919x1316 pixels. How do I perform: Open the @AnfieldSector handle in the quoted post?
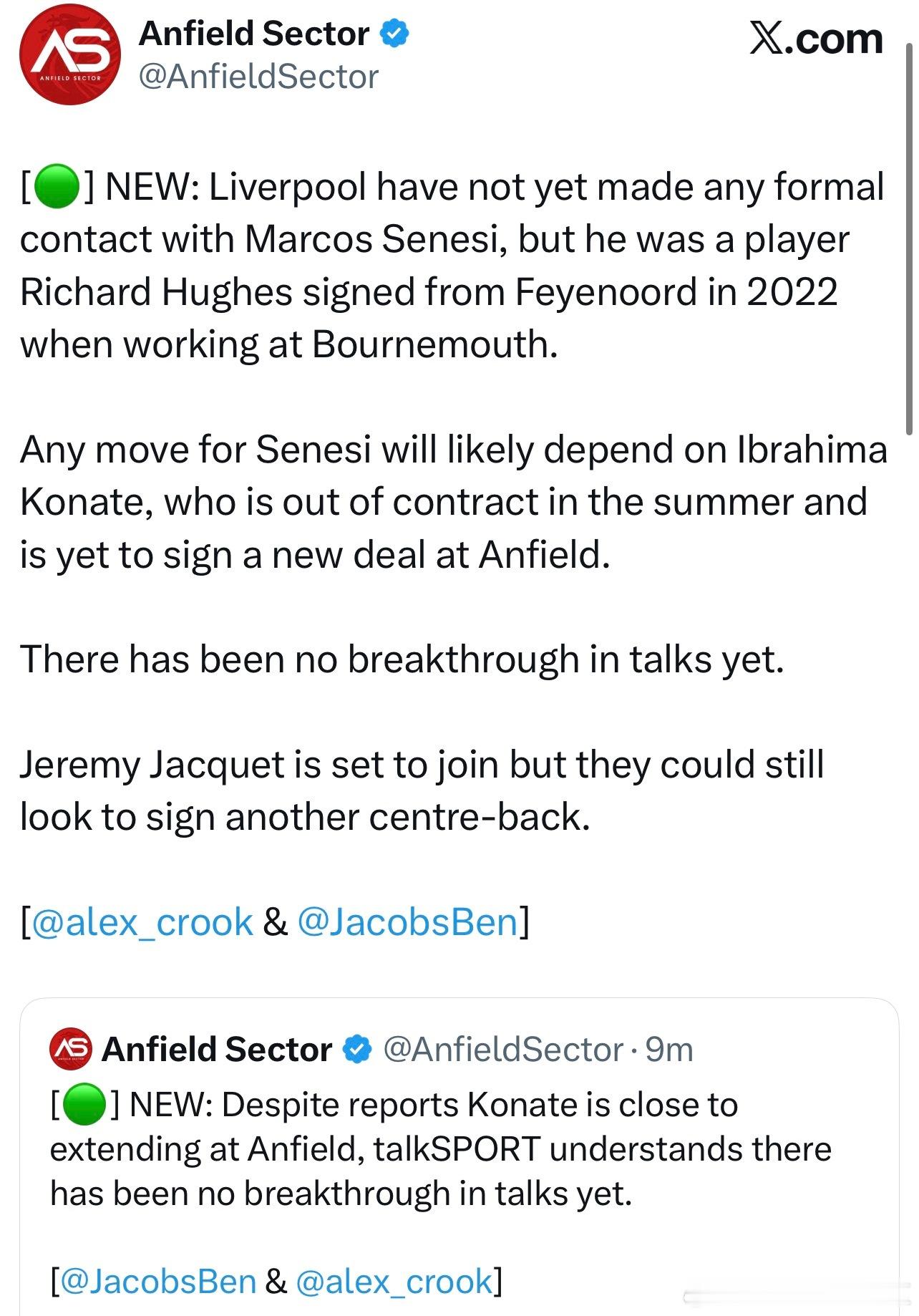(x=504, y=1050)
